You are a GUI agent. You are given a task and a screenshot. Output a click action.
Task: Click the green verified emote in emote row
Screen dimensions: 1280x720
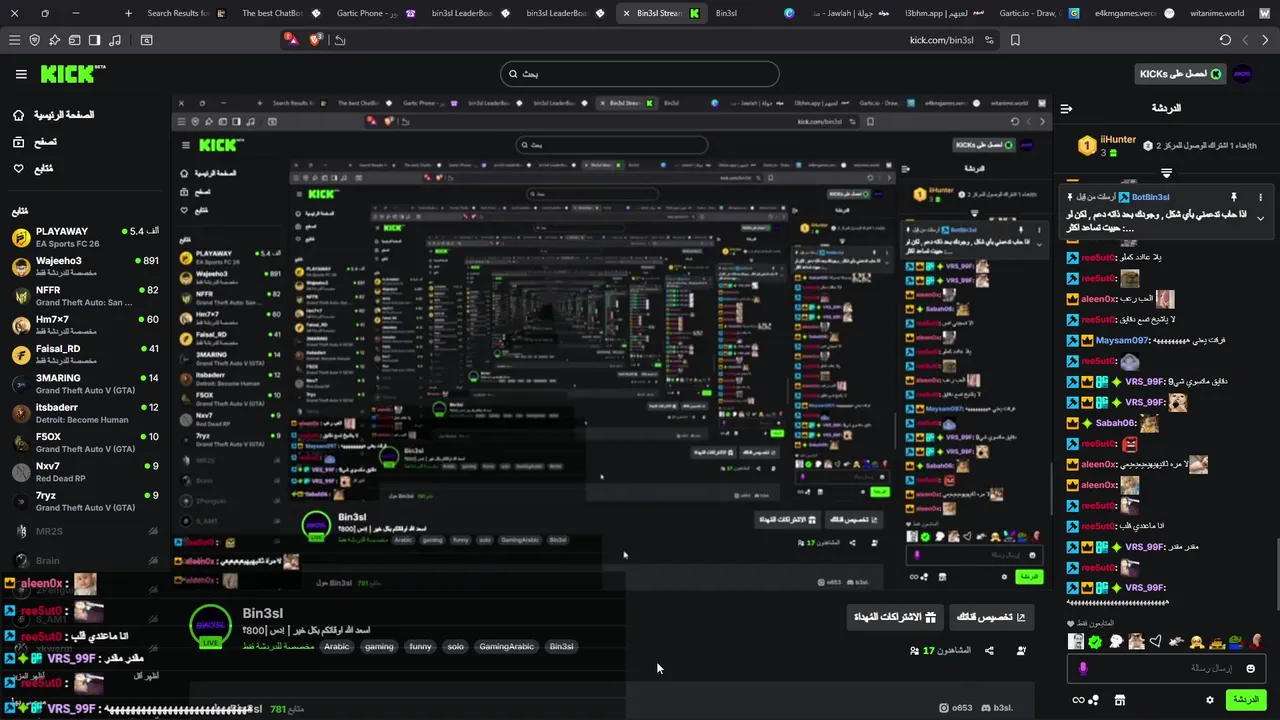click(1095, 641)
